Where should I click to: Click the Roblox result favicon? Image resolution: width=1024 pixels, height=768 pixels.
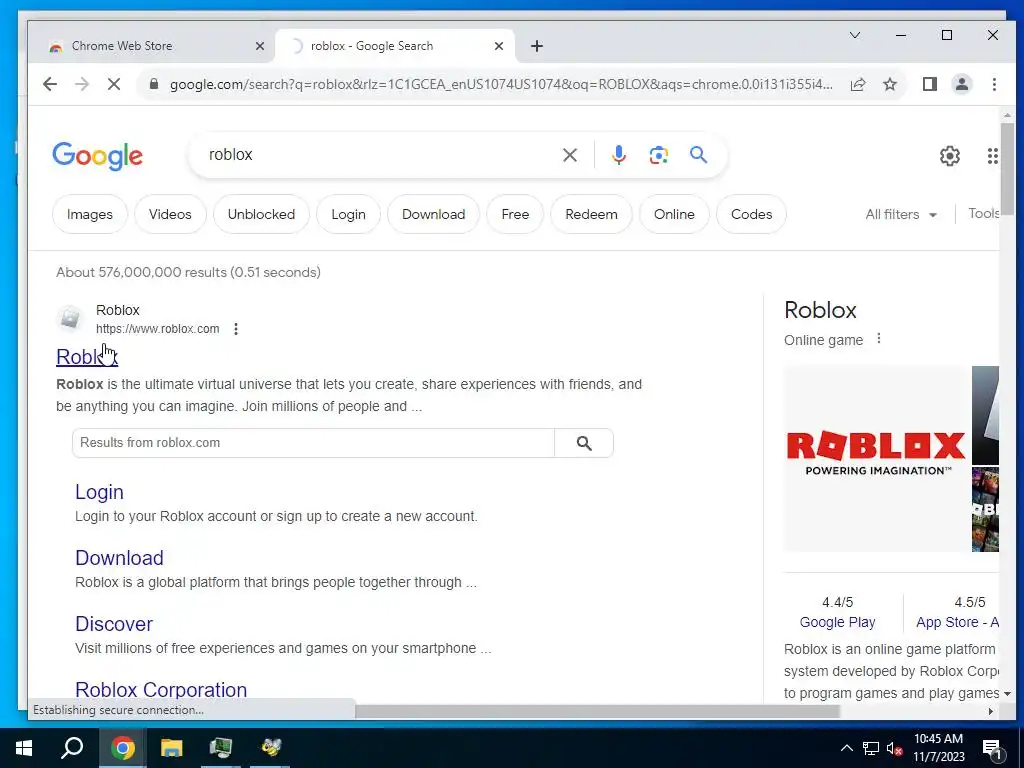(x=70, y=319)
